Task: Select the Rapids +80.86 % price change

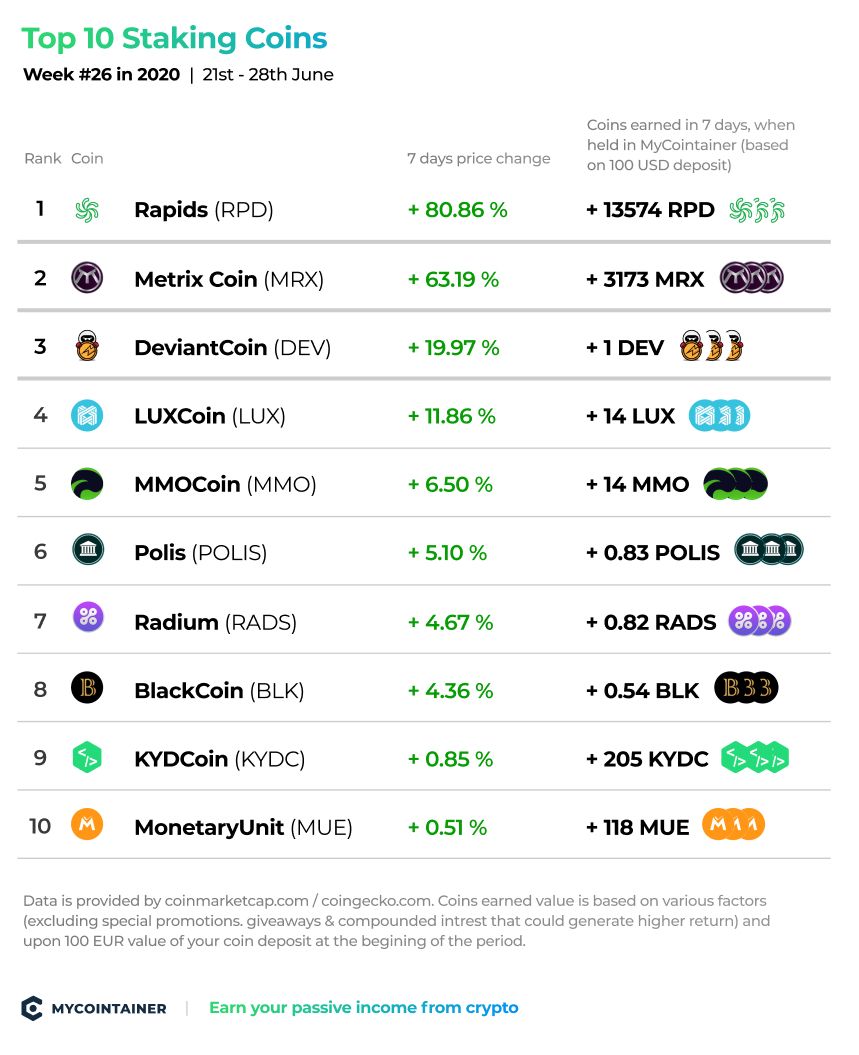Action: (x=457, y=210)
